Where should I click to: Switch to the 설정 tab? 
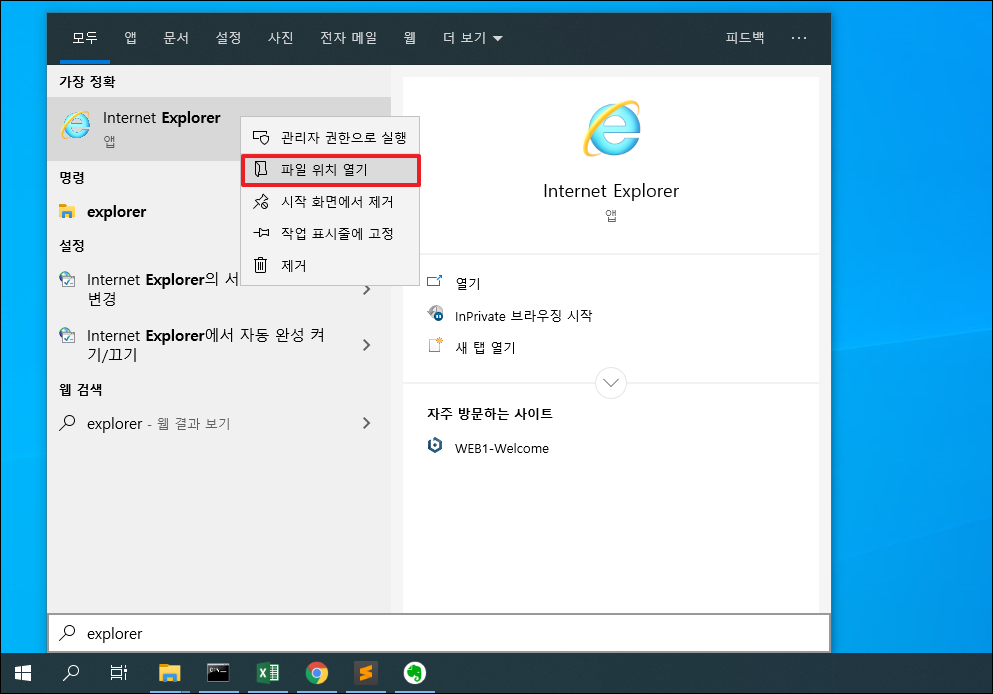[229, 38]
